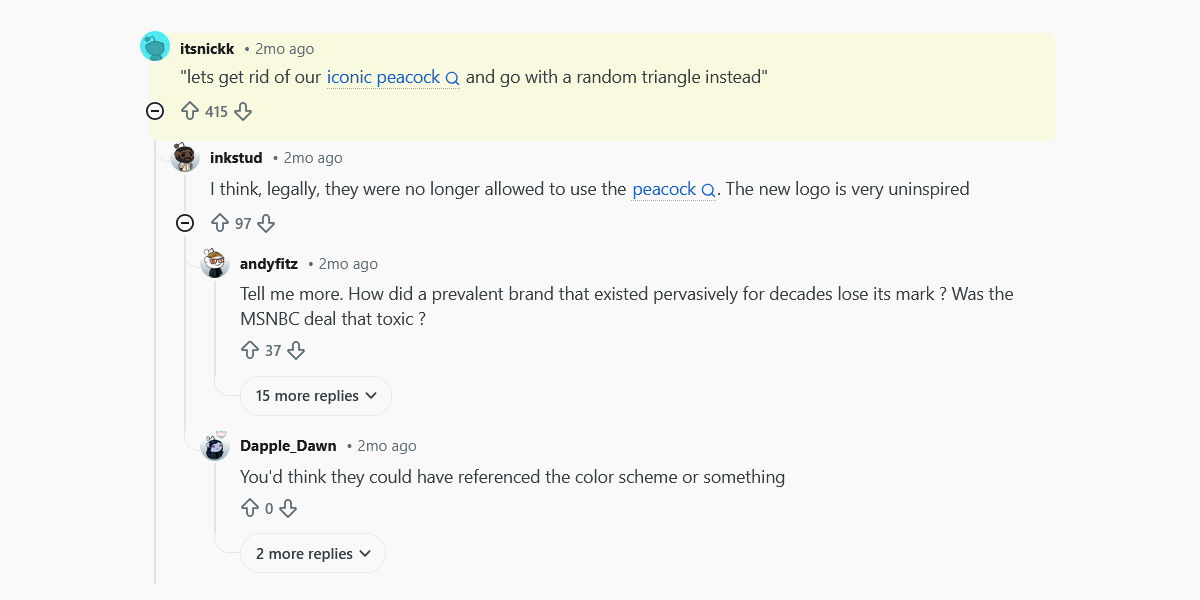The height and width of the screenshot is (600, 1200).
Task: Open the "iconic peacock" hyperlink
Action: tap(382, 77)
